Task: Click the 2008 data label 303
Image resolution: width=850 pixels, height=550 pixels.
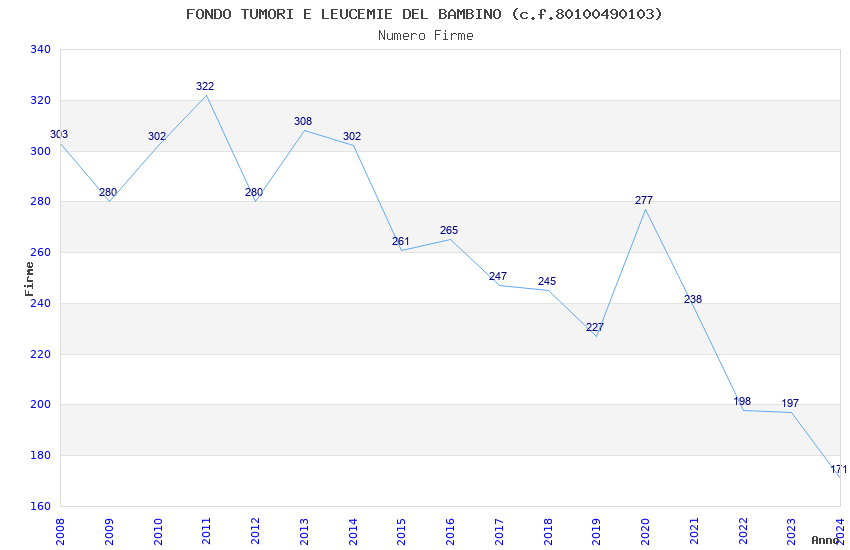Action: (x=59, y=135)
